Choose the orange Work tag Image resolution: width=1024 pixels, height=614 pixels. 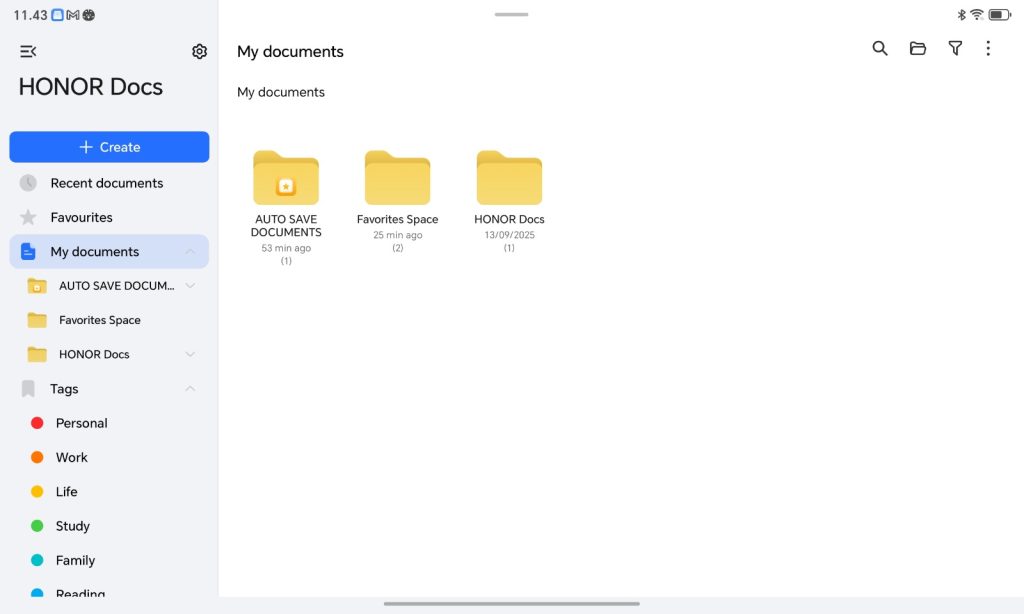[70, 457]
